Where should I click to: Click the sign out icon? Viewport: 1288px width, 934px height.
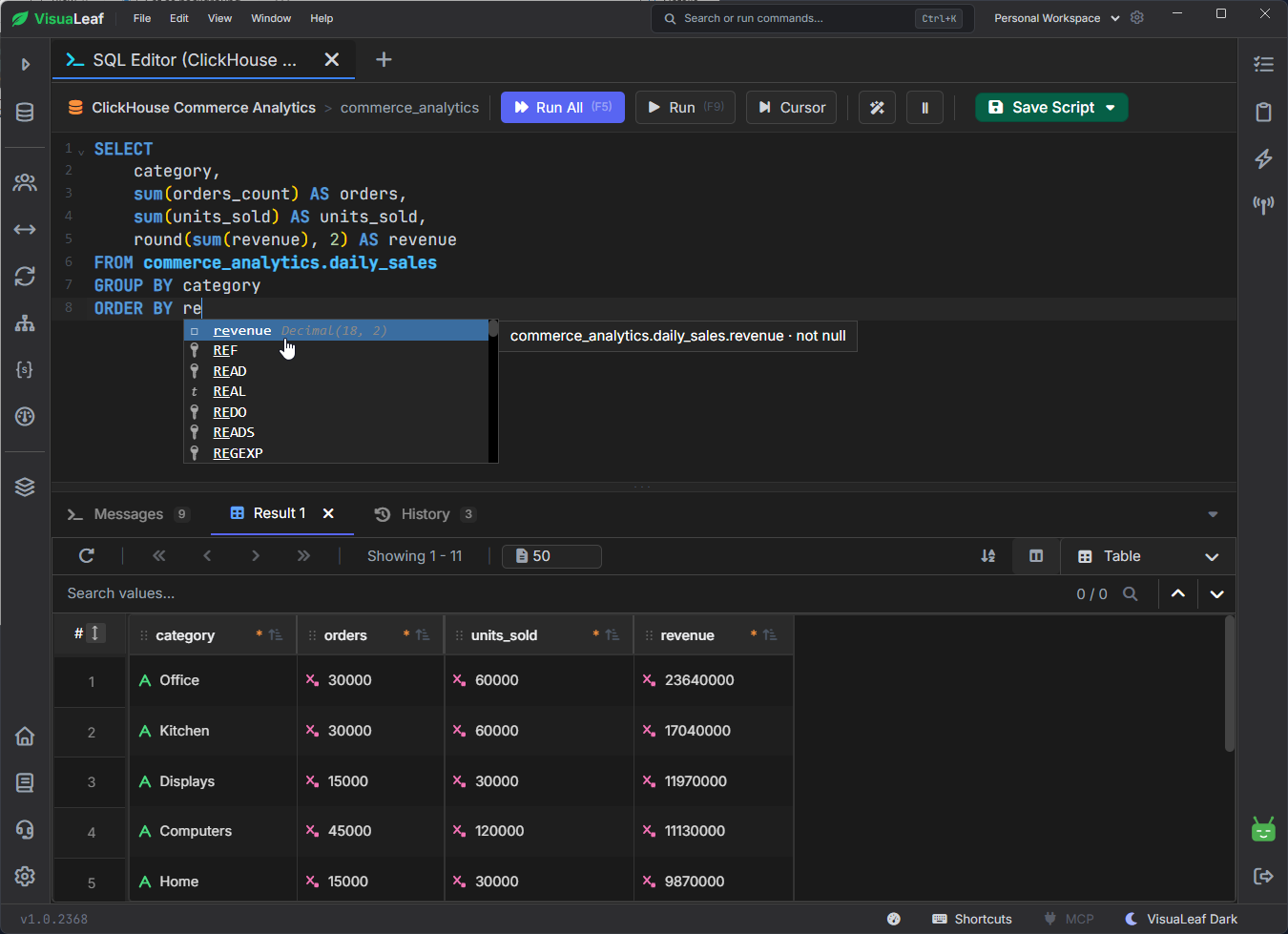point(1264,876)
